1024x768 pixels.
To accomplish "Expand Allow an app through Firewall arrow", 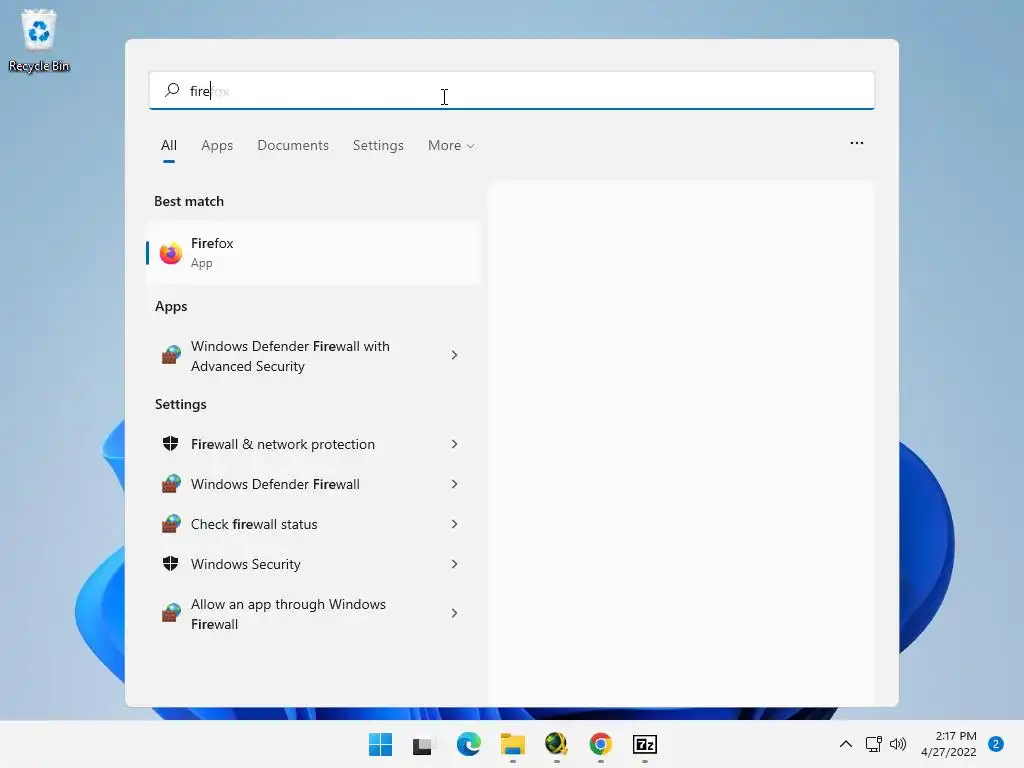I will click(x=455, y=613).
